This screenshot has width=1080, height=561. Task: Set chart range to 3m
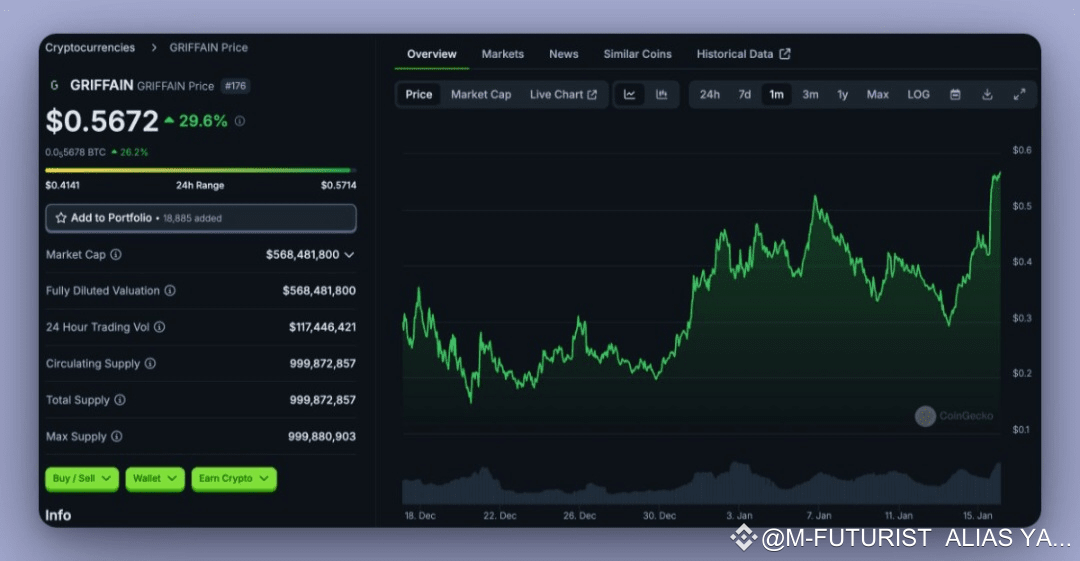(810, 94)
